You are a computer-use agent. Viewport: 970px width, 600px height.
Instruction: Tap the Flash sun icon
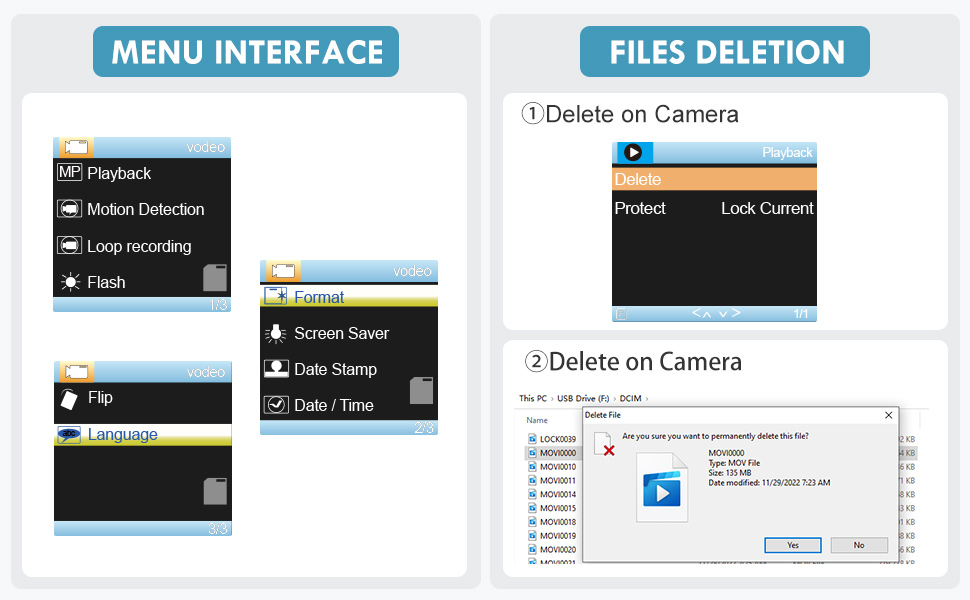[x=69, y=282]
